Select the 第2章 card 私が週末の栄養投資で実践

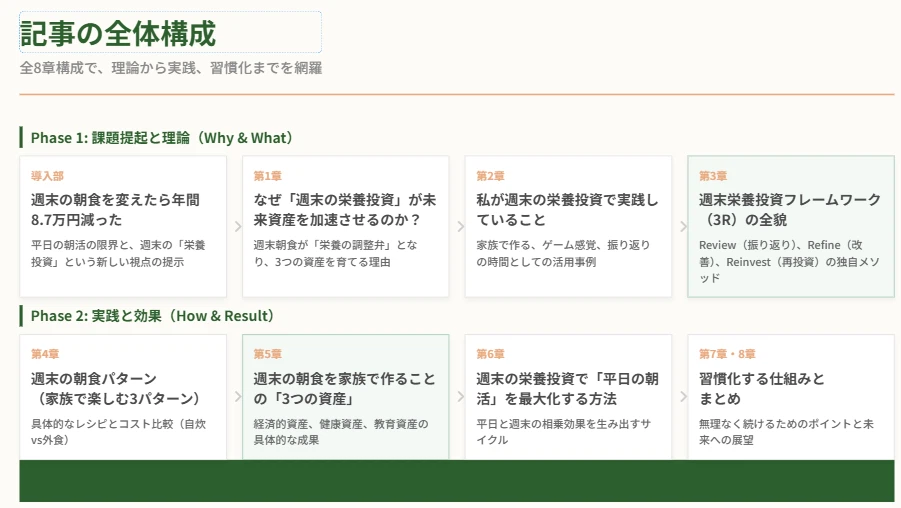pyautogui.click(x=568, y=226)
